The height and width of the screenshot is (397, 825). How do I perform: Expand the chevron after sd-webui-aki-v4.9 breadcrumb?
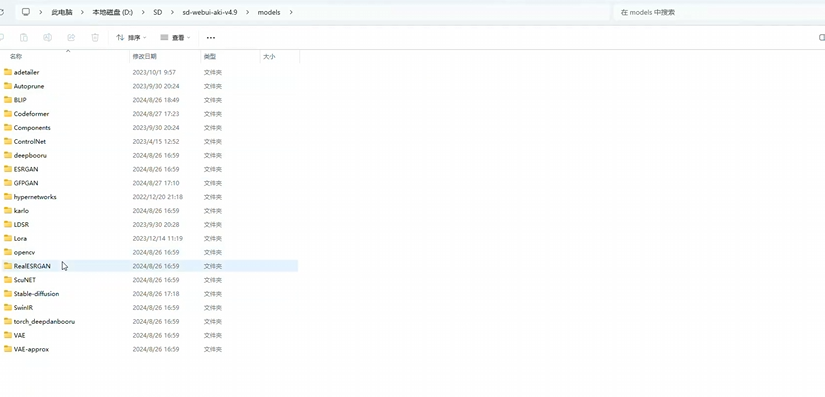(247, 12)
